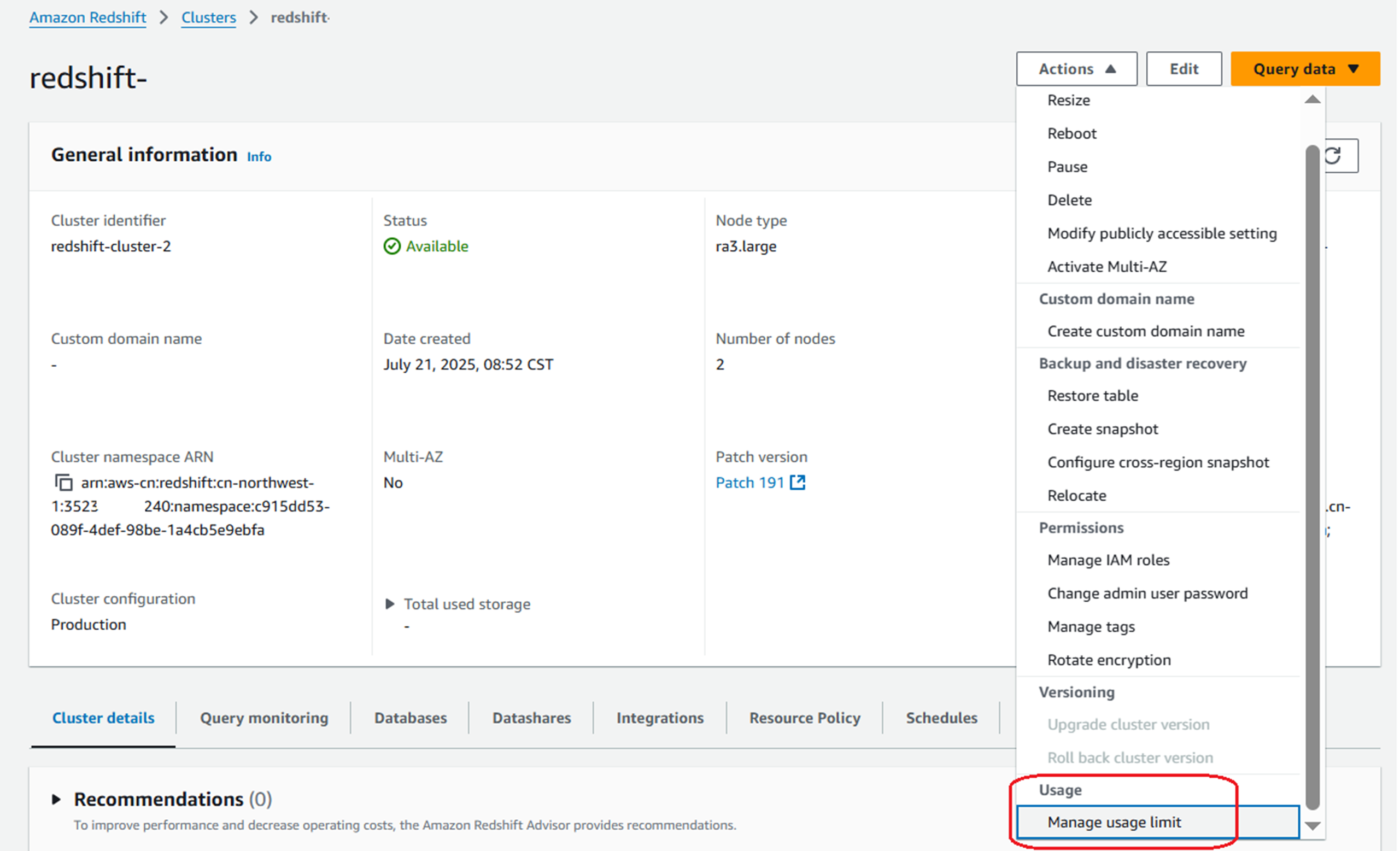This screenshot has width=1400, height=851.
Task: Choose Create snapshot from menu
Action: pyautogui.click(x=1102, y=429)
